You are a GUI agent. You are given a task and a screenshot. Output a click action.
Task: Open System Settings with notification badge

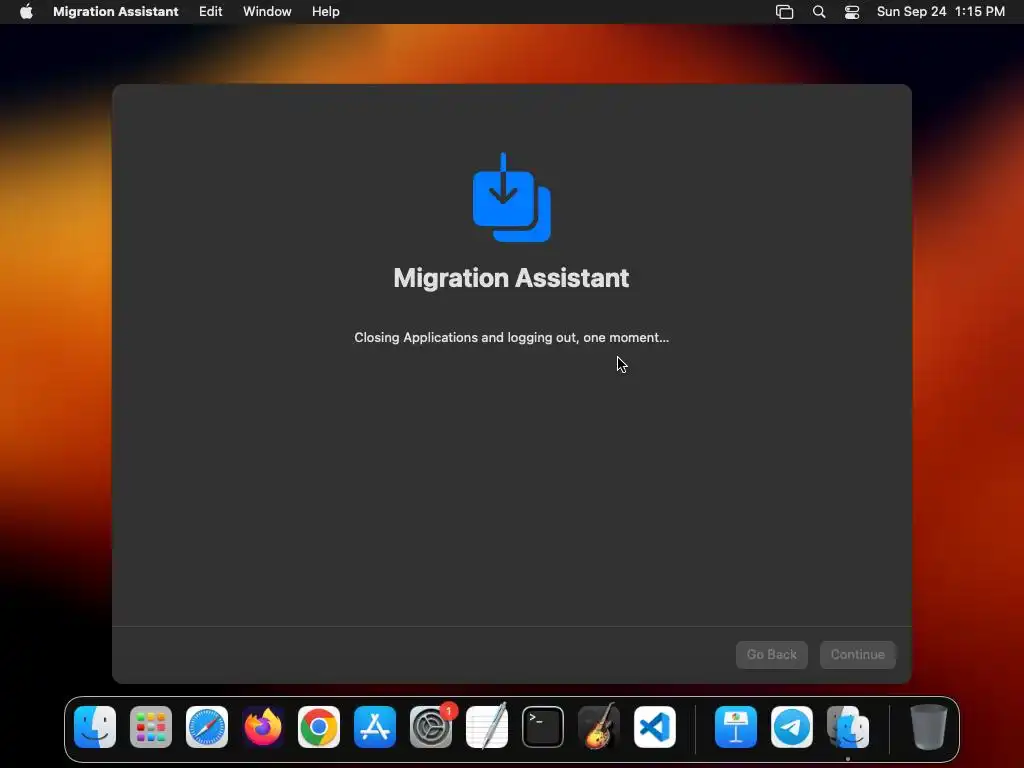click(x=431, y=727)
